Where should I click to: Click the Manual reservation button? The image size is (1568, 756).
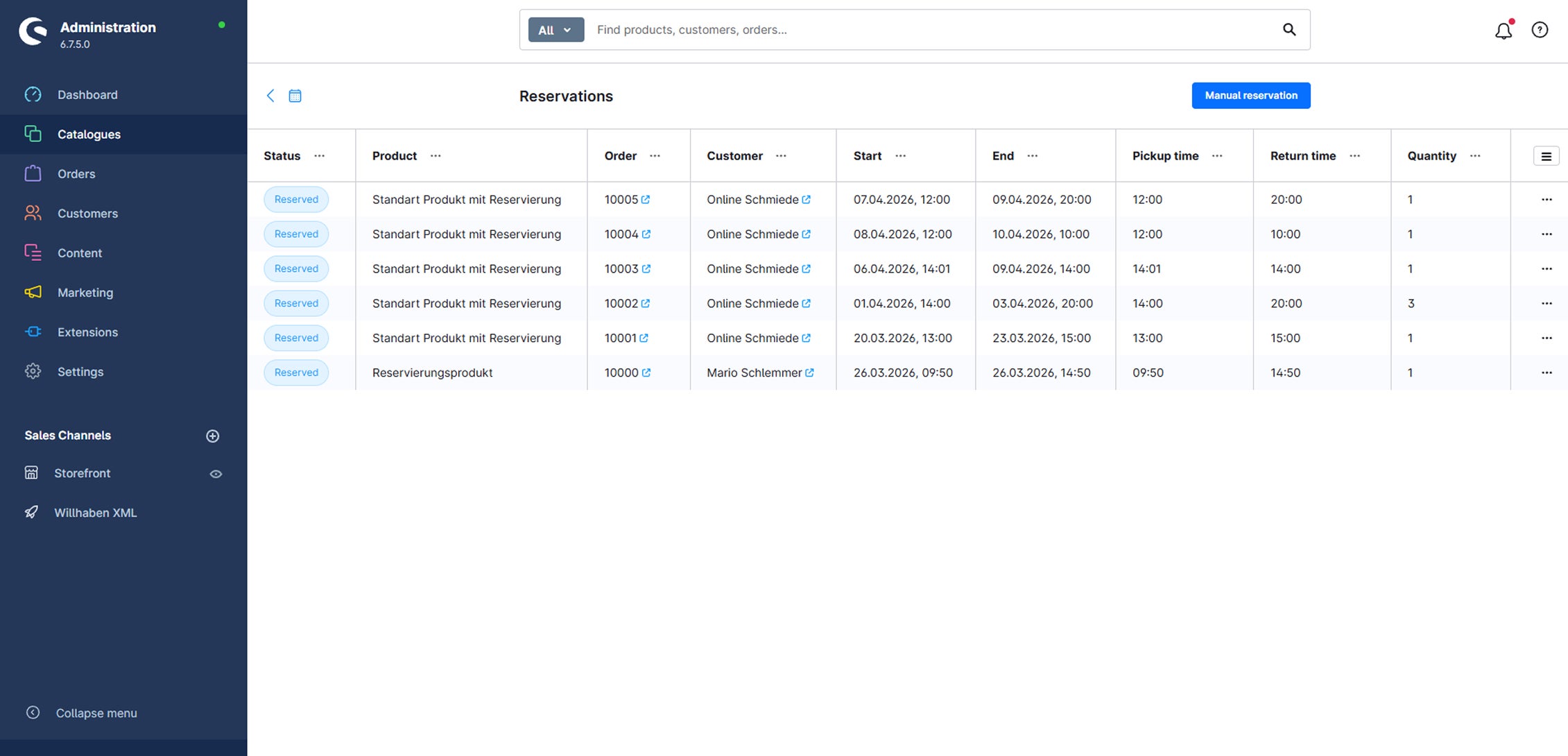coord(1251,96)
